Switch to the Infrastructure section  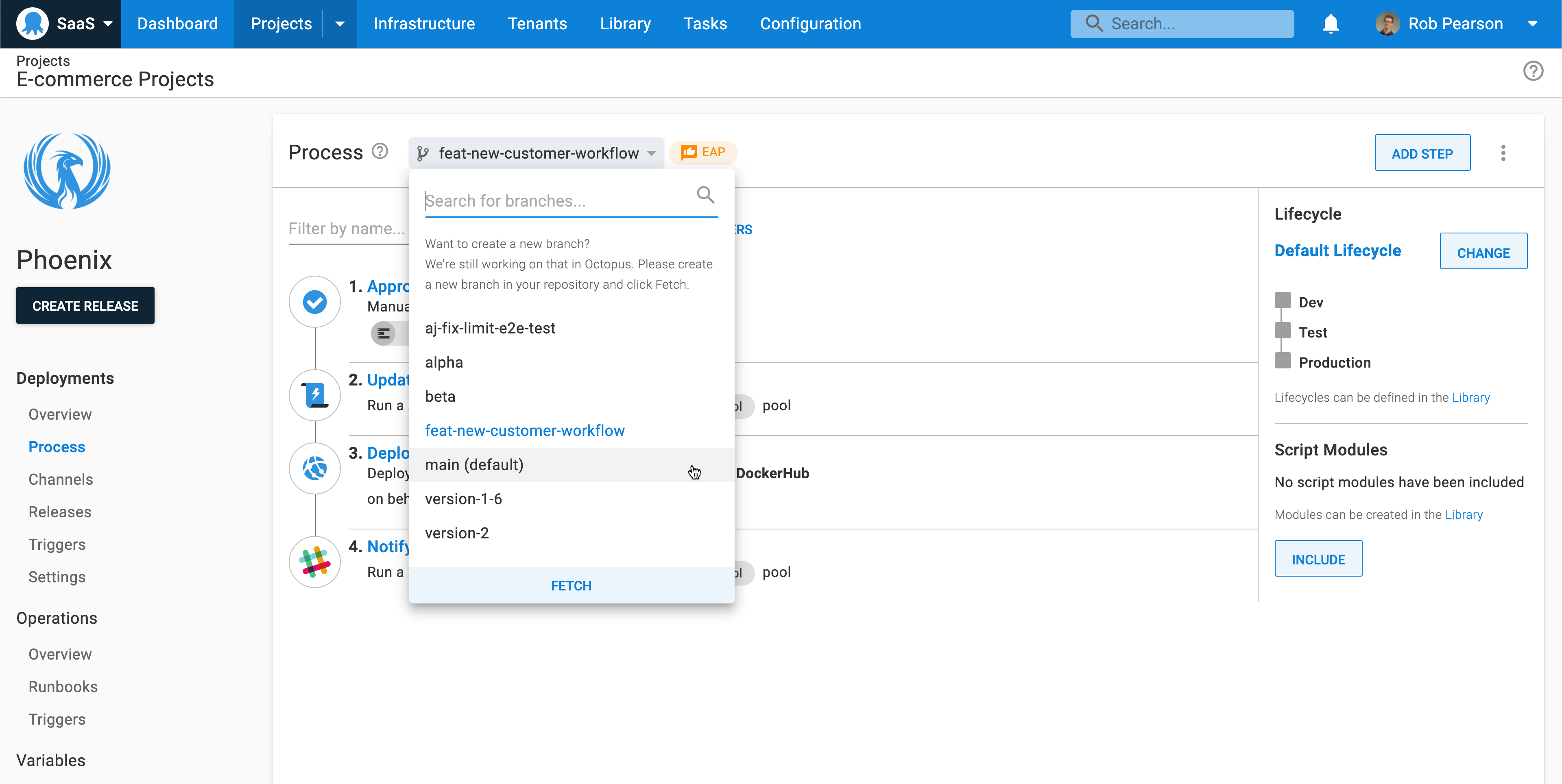pyautogui.click(x=424, y=24)
